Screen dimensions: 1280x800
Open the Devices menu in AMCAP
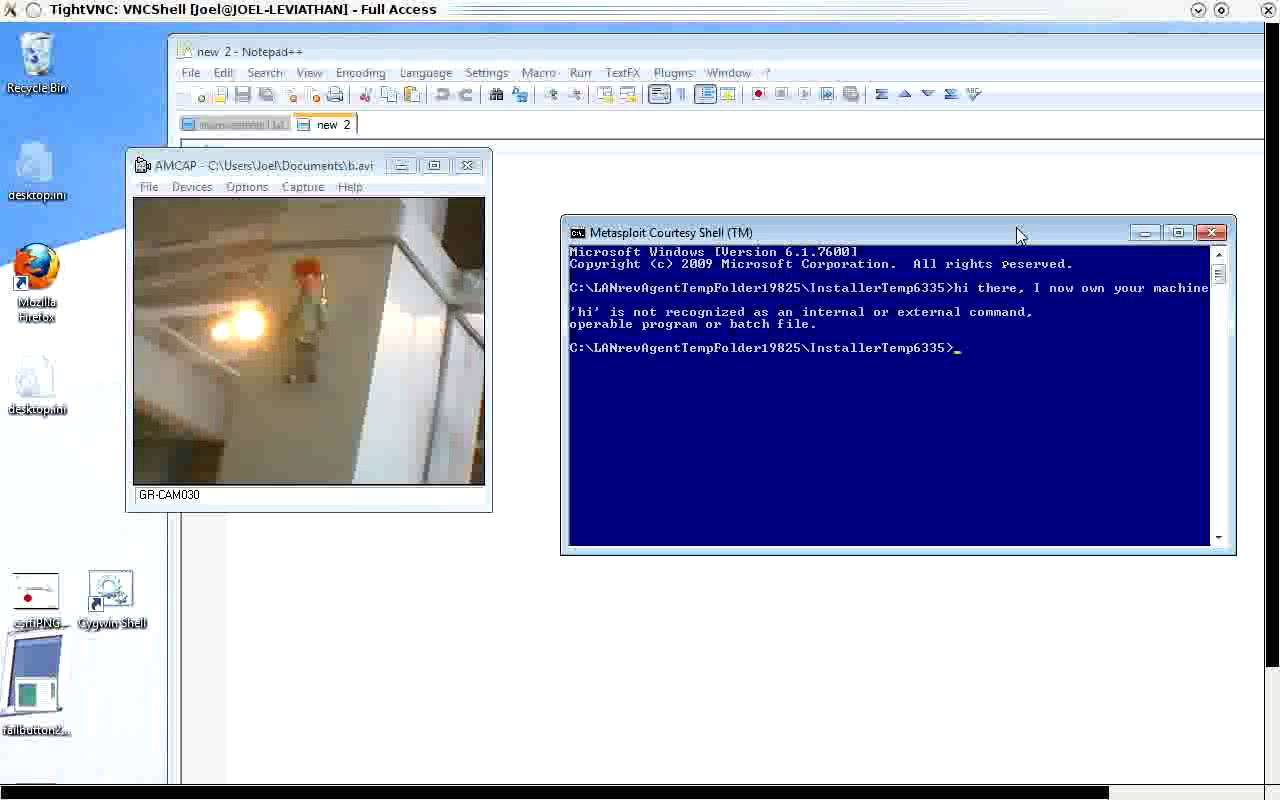(x=192, y=187)
